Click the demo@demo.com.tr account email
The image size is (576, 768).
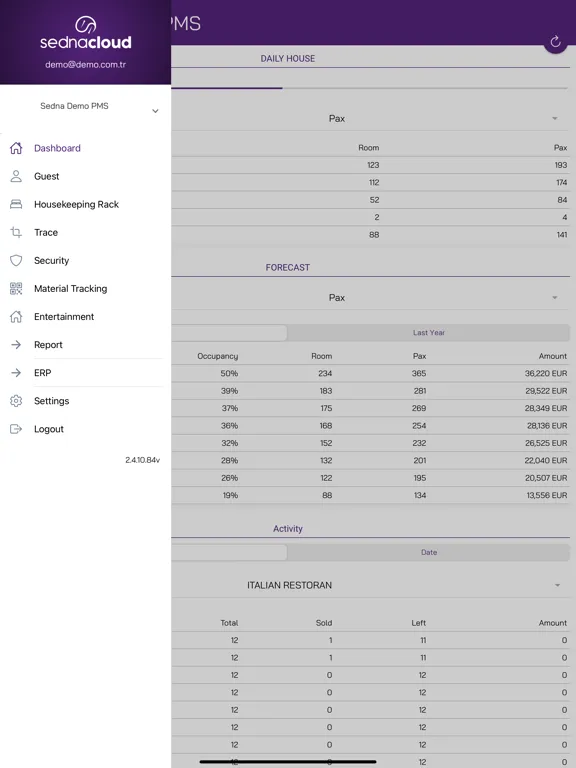[86, 65]
